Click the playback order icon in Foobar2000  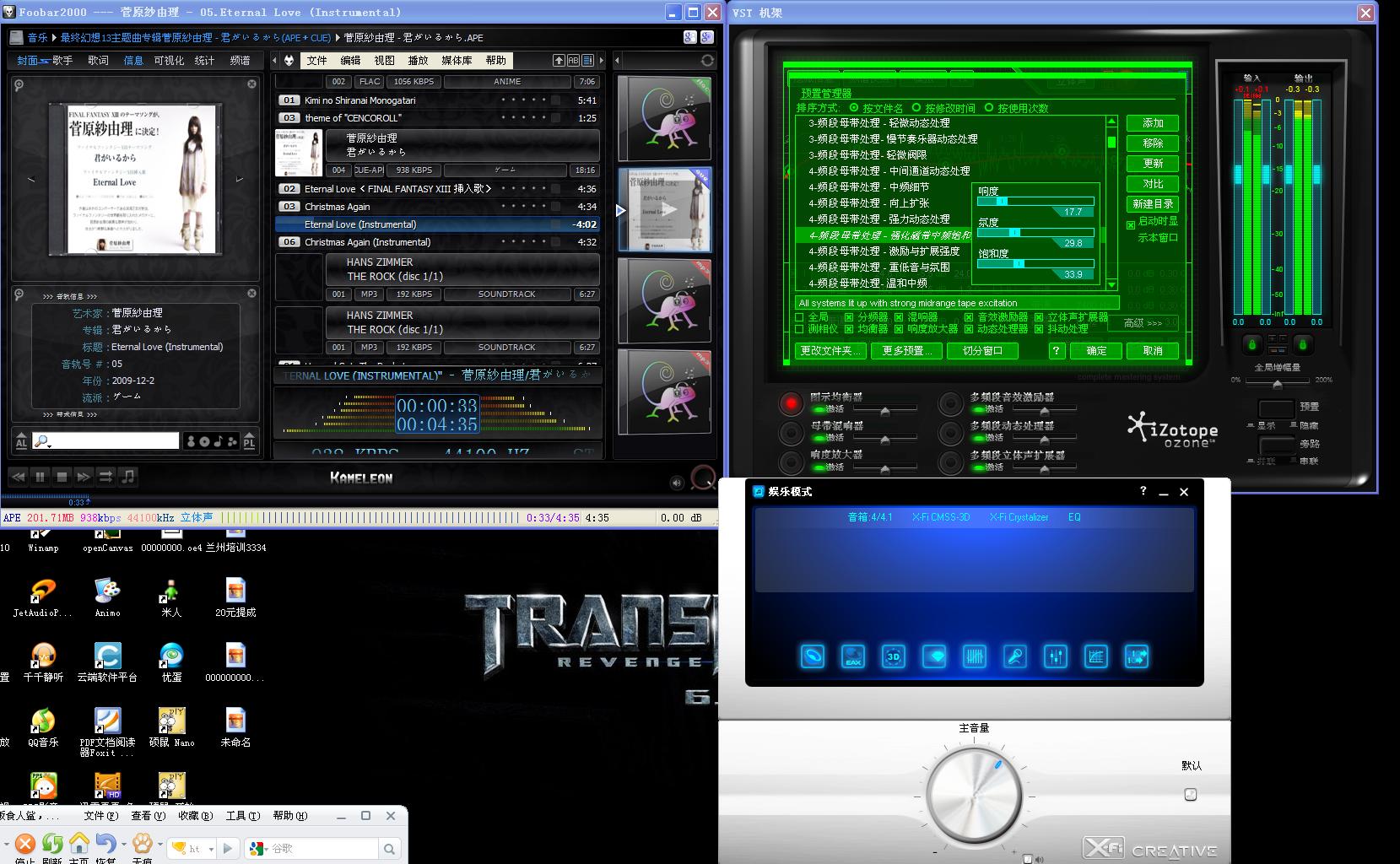105,477
